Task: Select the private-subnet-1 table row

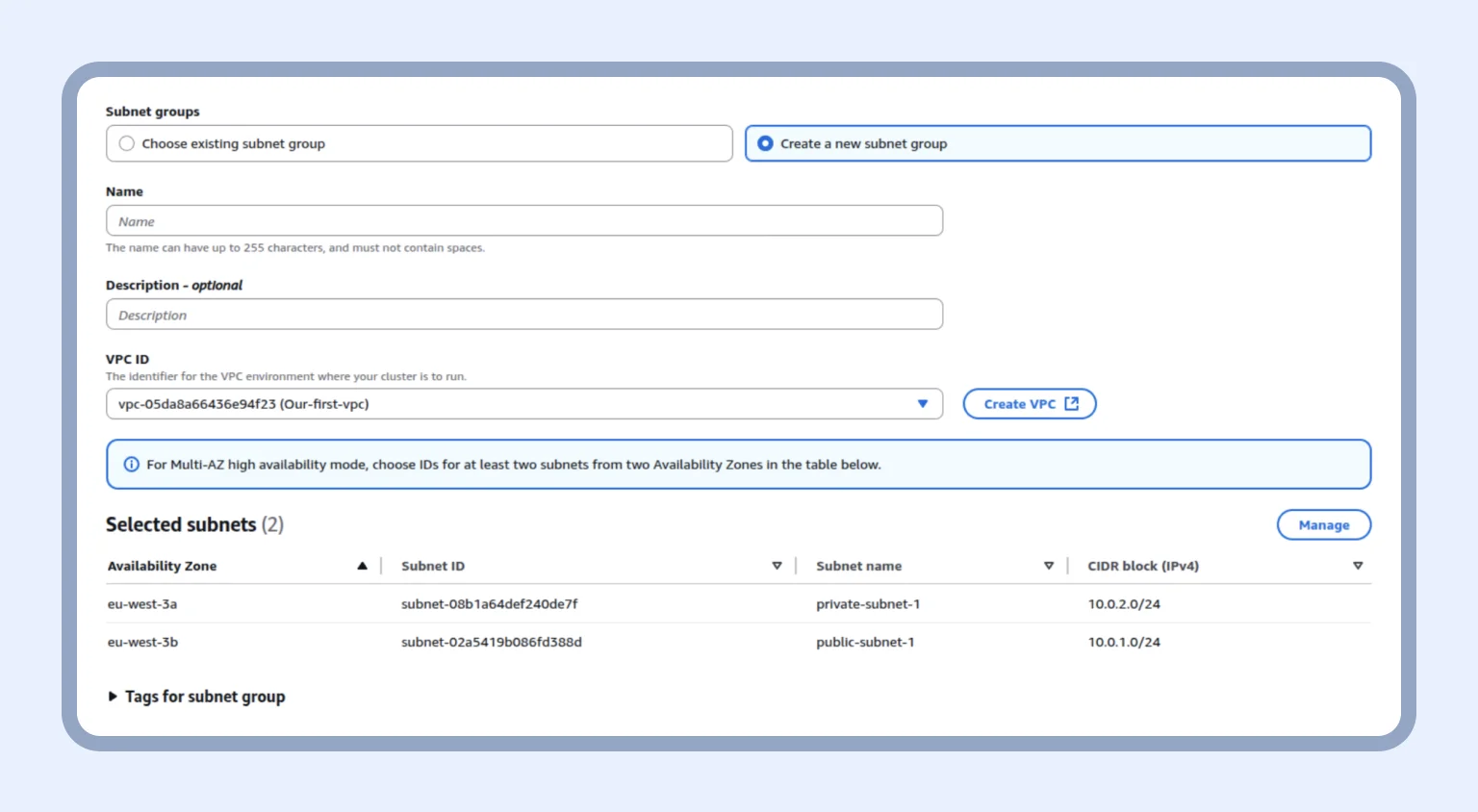Action: (x=674, y=603)
